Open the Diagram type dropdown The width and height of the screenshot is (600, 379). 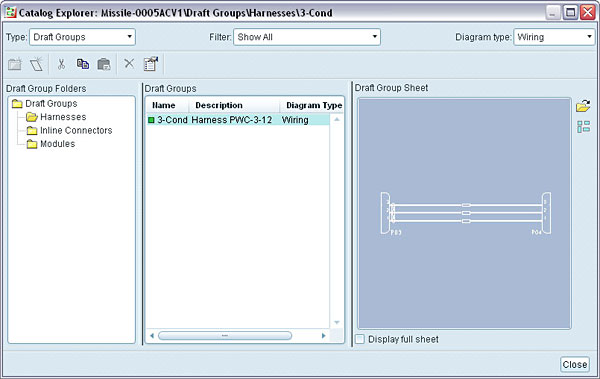point(554,37)
